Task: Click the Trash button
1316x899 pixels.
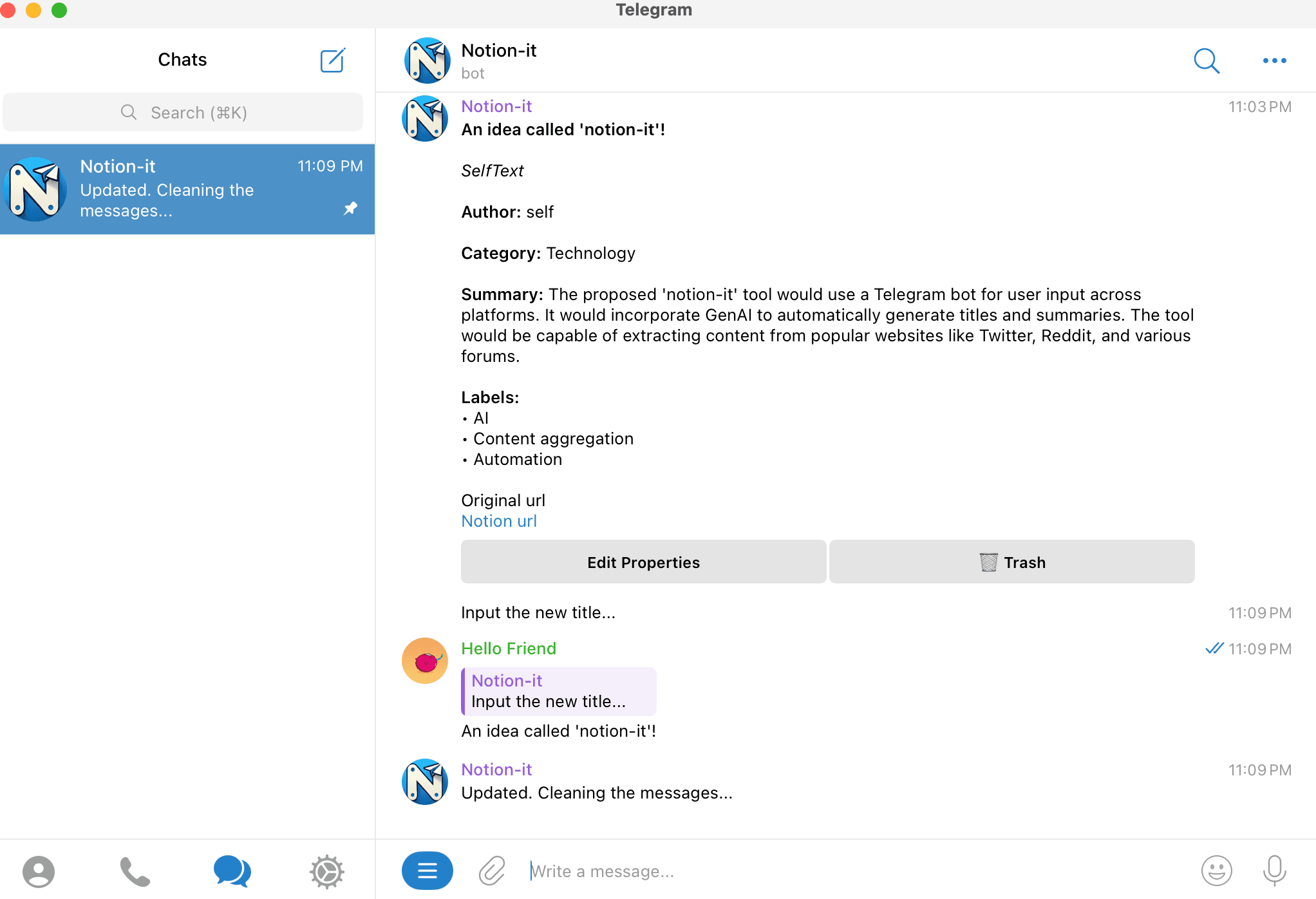Action: (x=1011, y=562)
